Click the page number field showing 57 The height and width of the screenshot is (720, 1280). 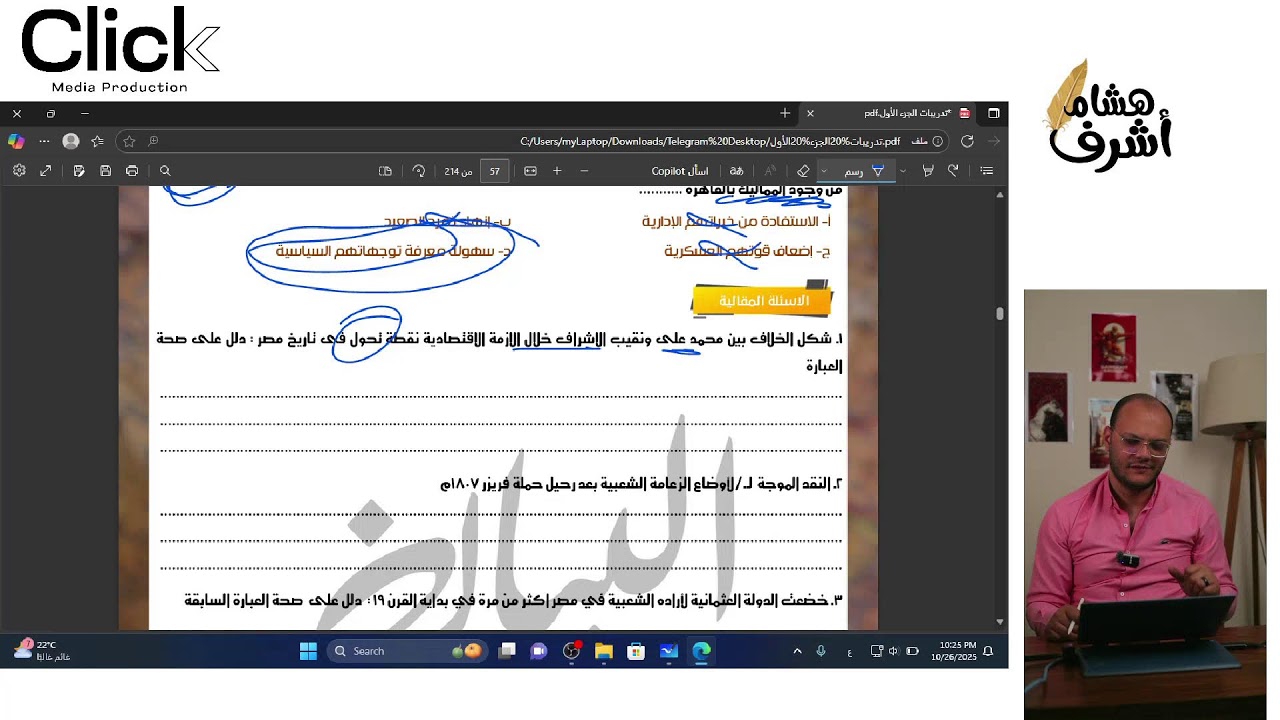pos(495,171)
